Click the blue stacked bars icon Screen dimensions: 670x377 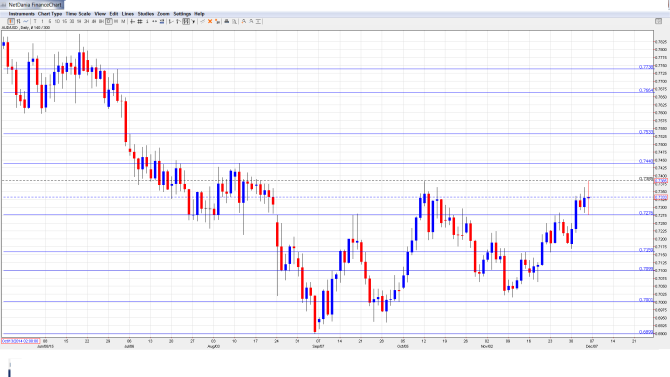[162, 21]
